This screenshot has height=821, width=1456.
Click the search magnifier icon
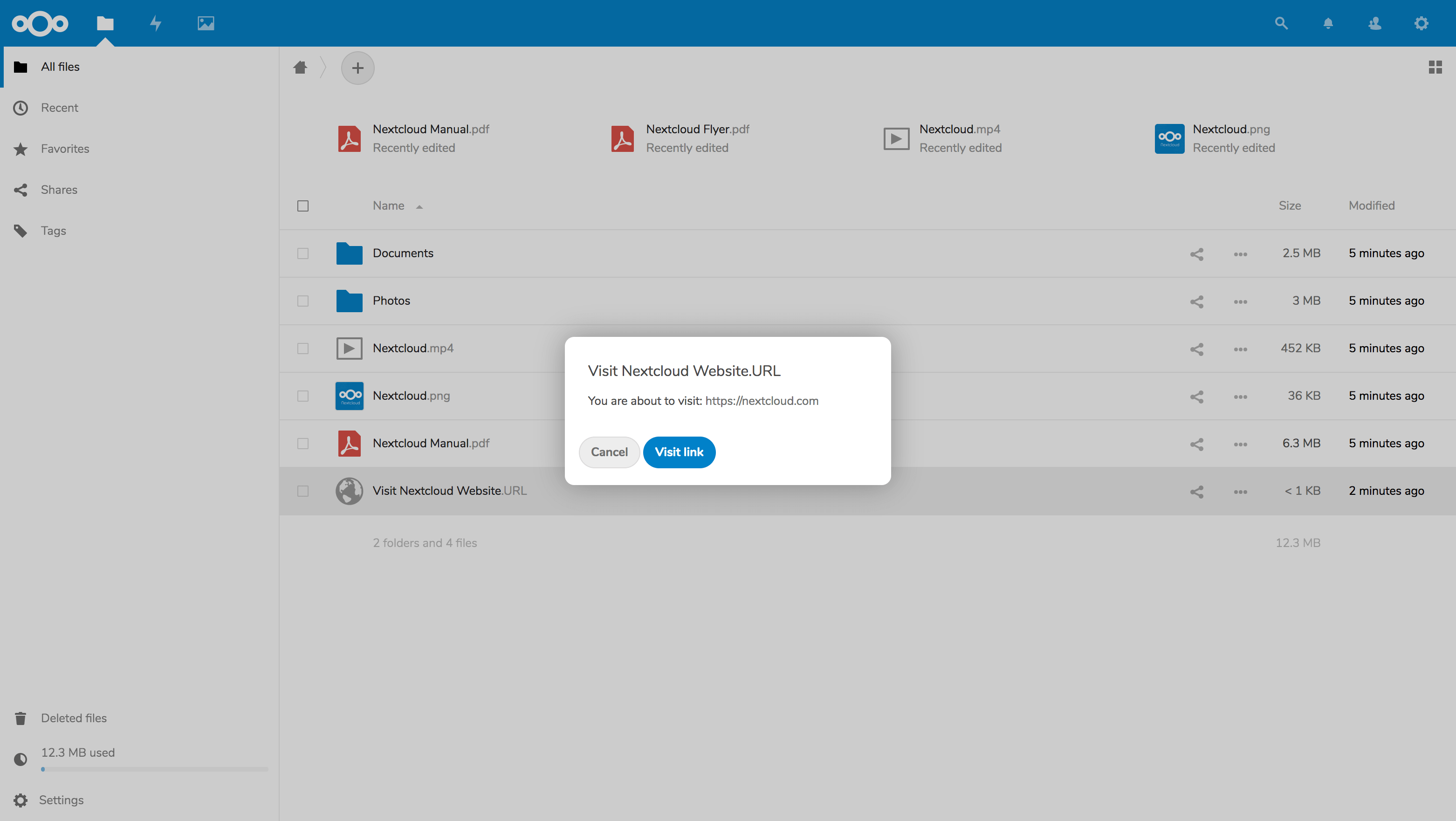tap(1281, 23)
